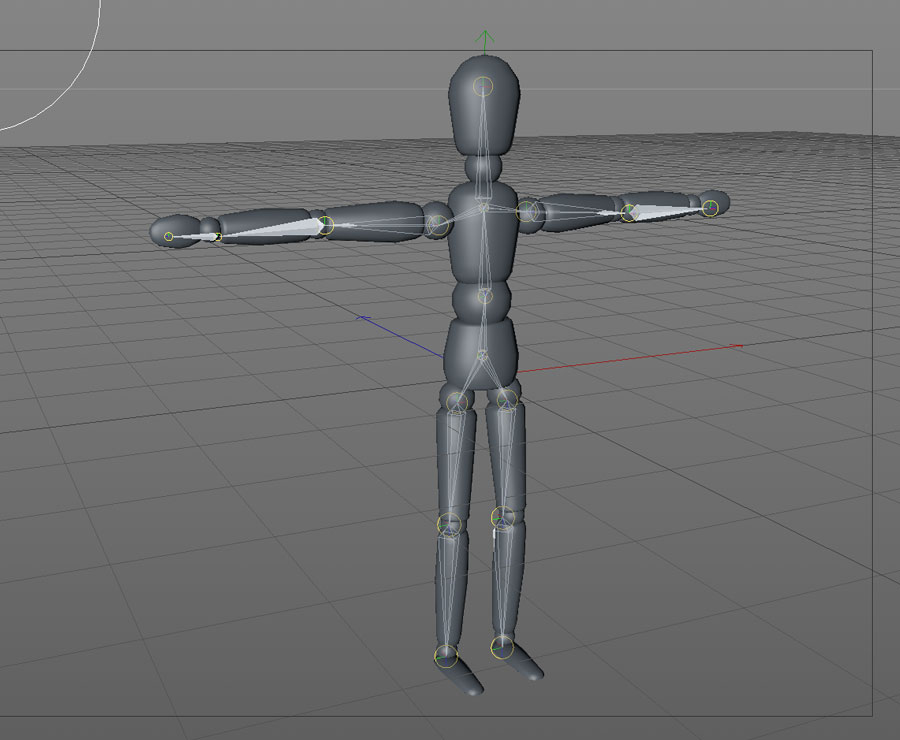Viewport: 900px width, 740px height.
Task: Pick the elbow joint on the screen-right arm
Action: [x=629, y=212]
